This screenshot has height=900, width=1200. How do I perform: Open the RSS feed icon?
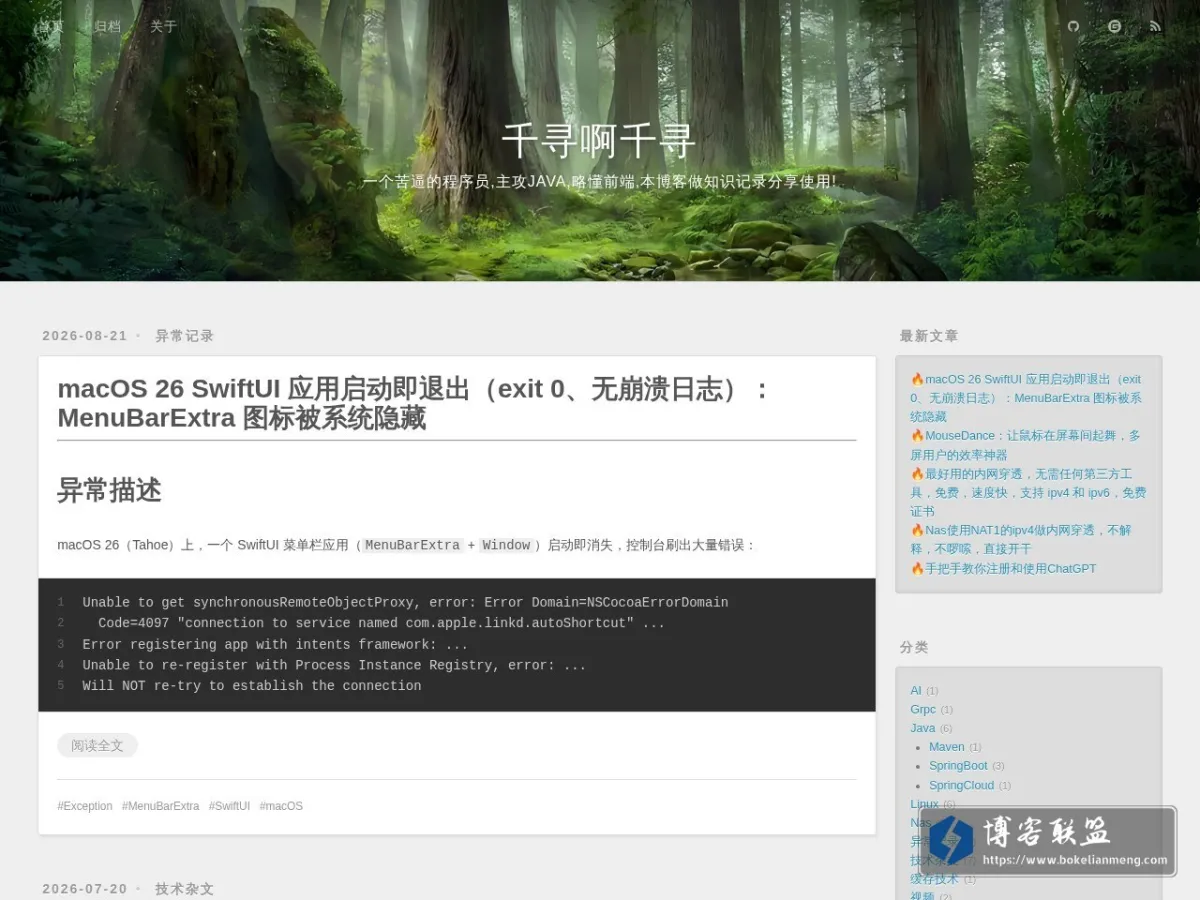(x=1155, y=26)
